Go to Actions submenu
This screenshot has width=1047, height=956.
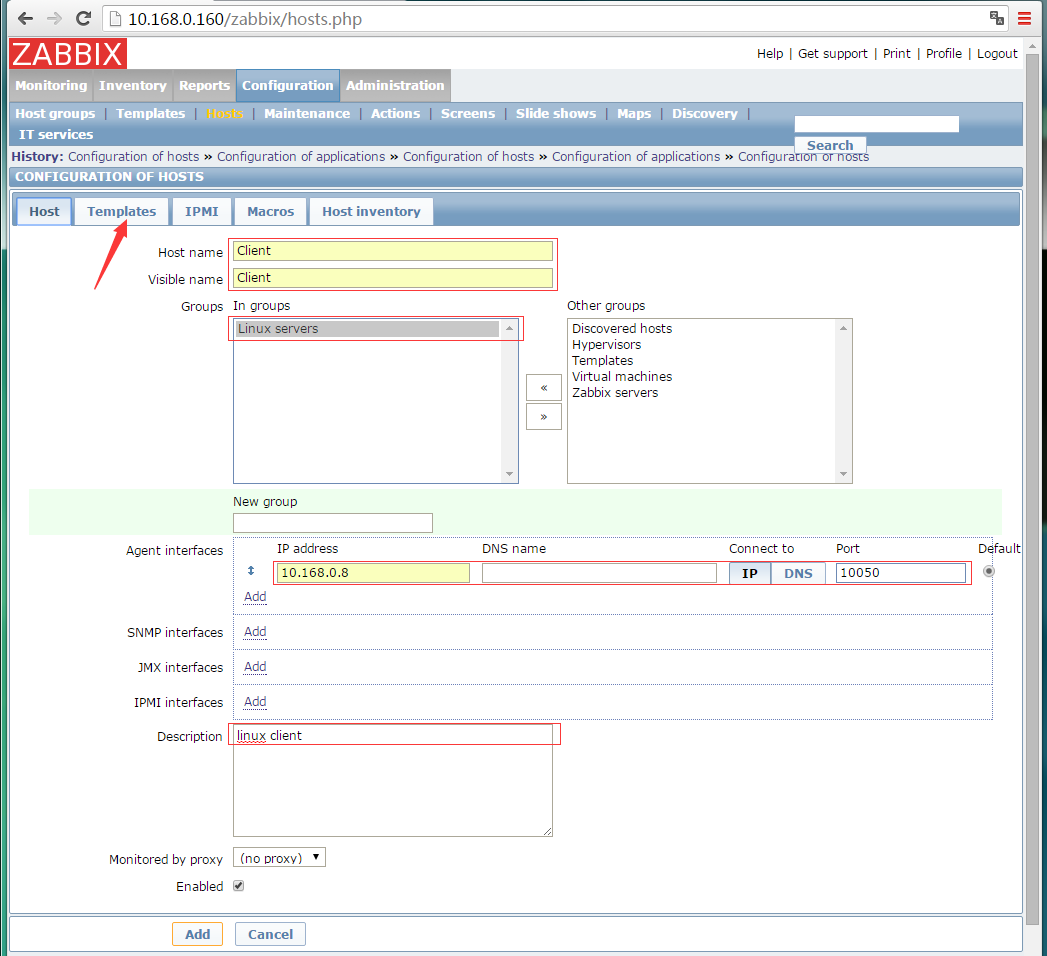(395, 113)
